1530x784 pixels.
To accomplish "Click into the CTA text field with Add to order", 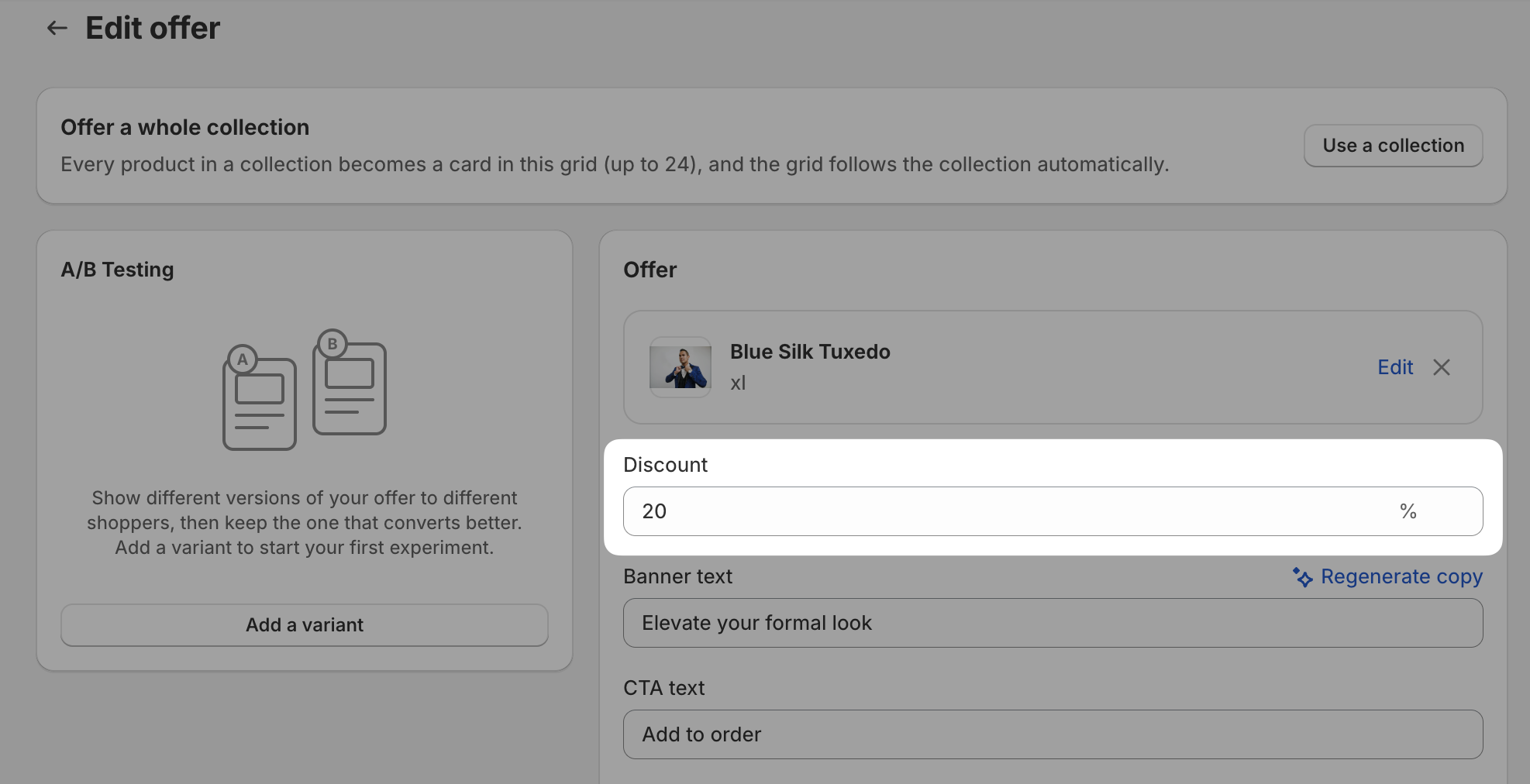I will tap(1053, 734).
